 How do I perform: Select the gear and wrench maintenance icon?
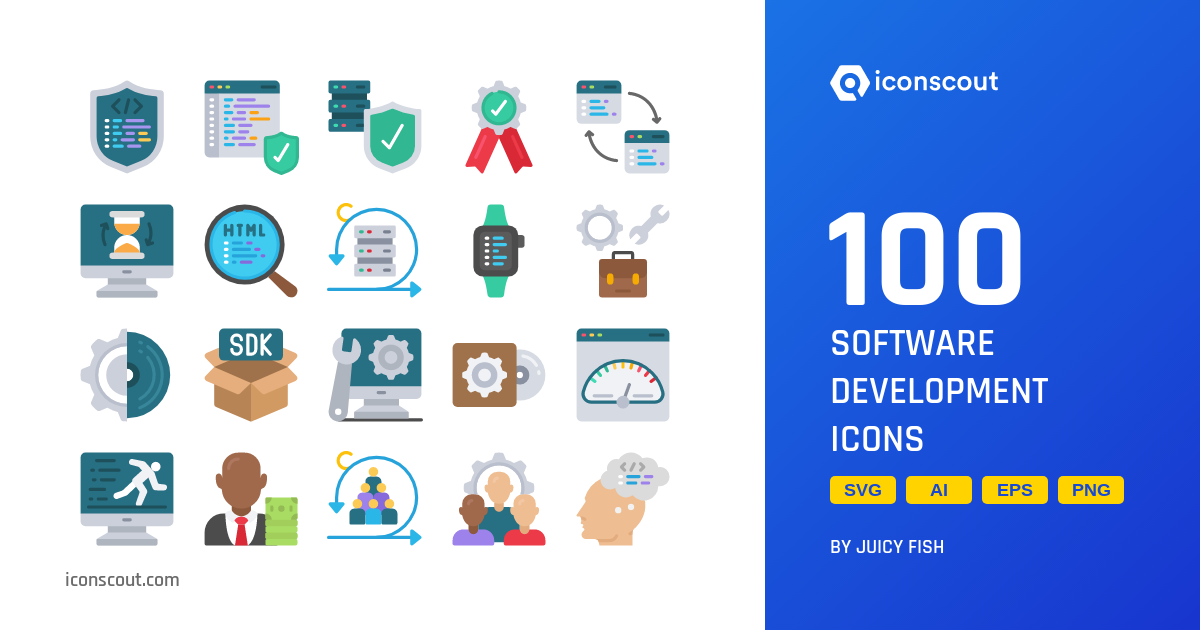[622, 250]
